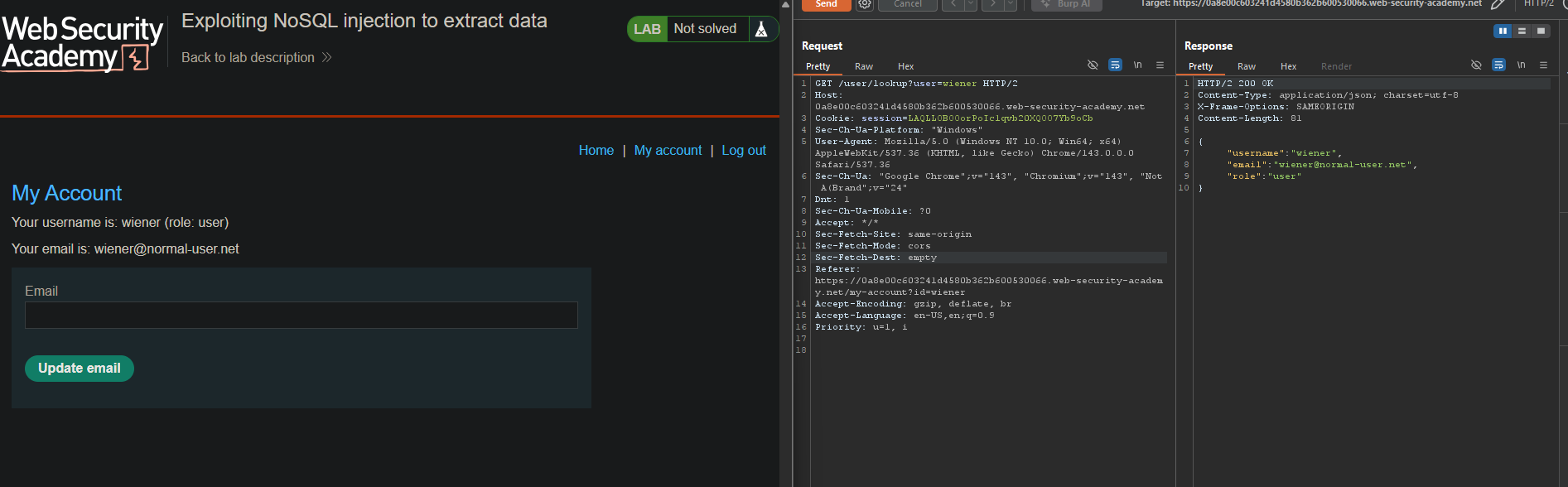The image size is (1568, 487).
Task: Click the GET /user/lookup request line
Action: [x=916, y=84]
